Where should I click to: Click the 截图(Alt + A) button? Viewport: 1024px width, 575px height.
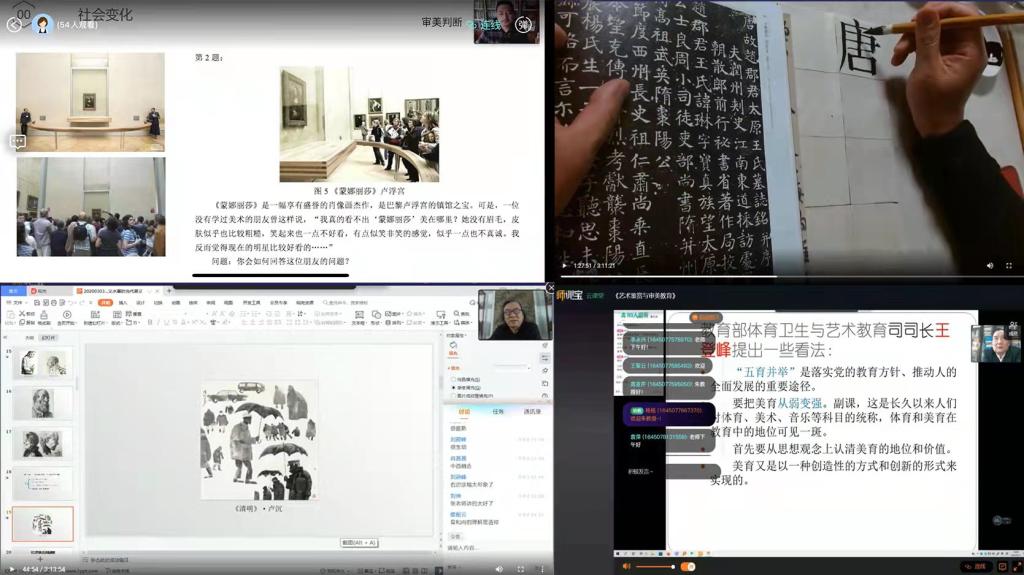coord(359,543)
